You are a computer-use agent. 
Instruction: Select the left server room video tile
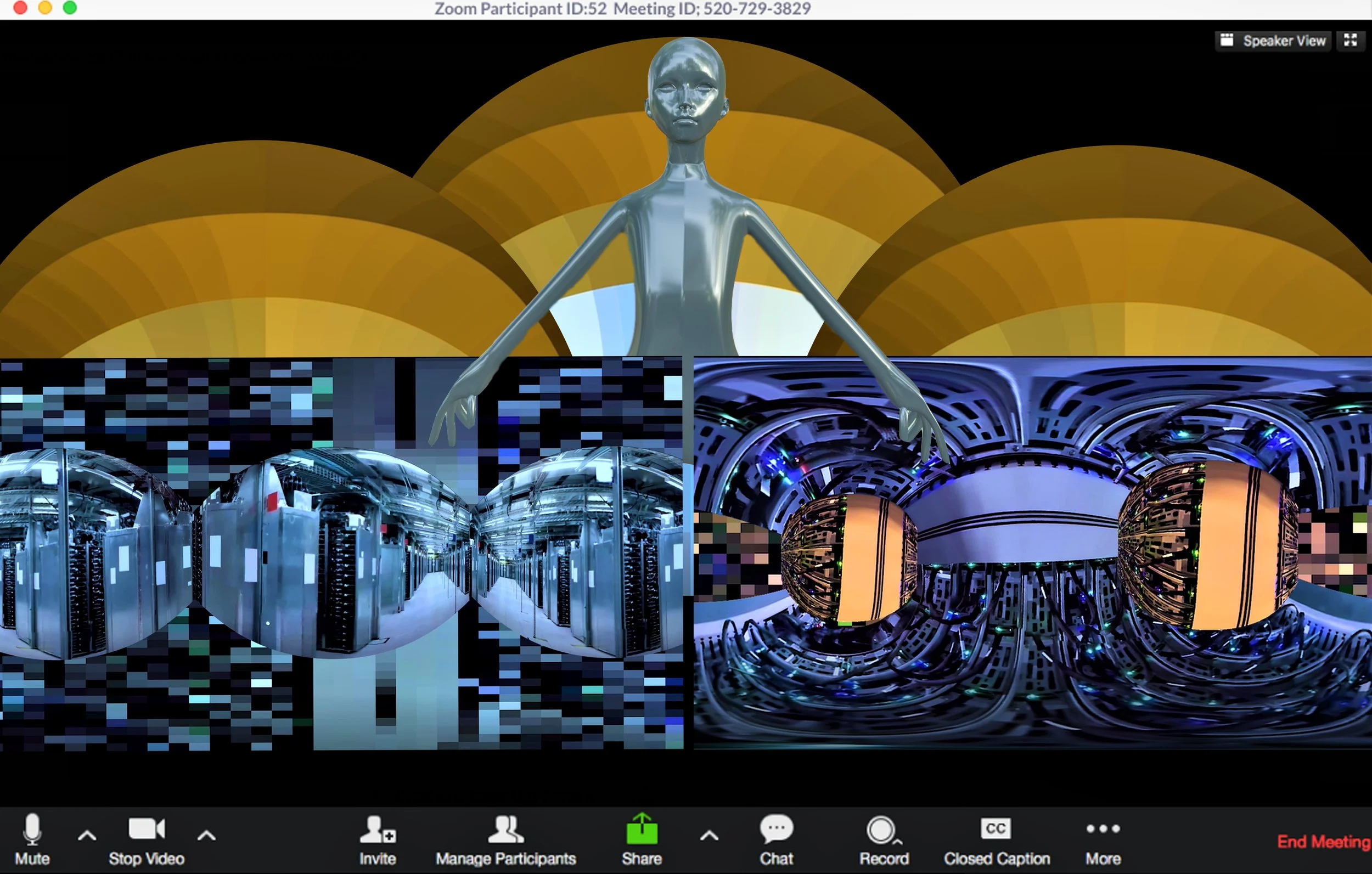[x=341, y=552]
